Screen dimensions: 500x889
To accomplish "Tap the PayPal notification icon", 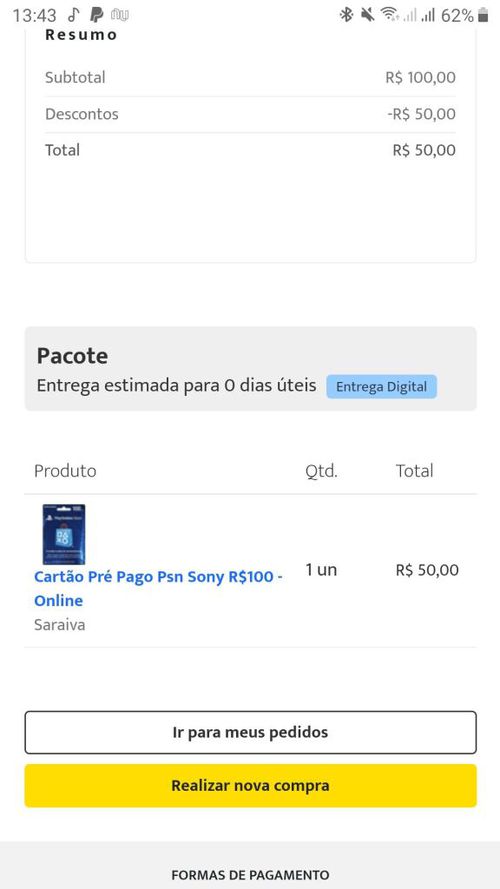I will [x=97, y=15].
